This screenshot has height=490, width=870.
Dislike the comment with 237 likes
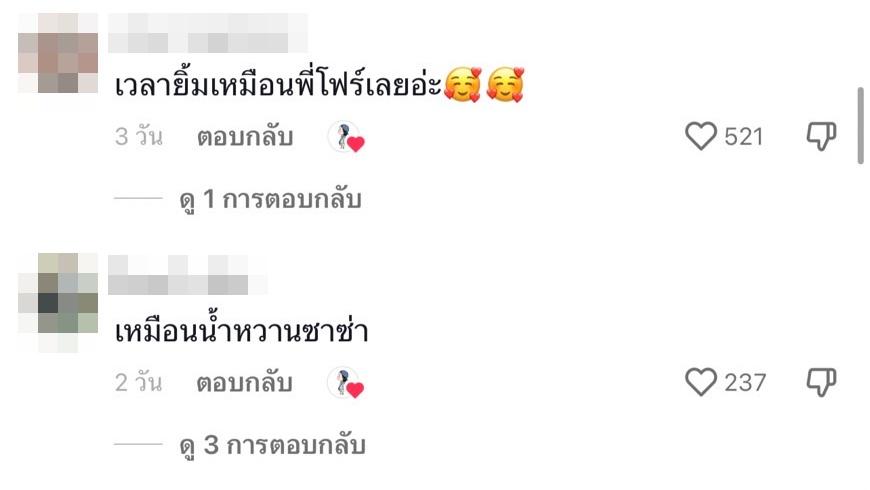coord(821,382)
